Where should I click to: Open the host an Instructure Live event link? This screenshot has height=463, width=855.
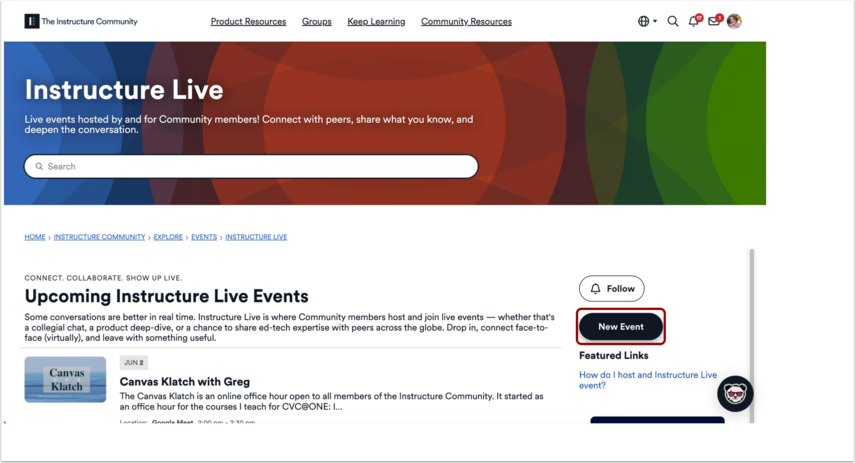pyautogui.click(x=648, y=380)
